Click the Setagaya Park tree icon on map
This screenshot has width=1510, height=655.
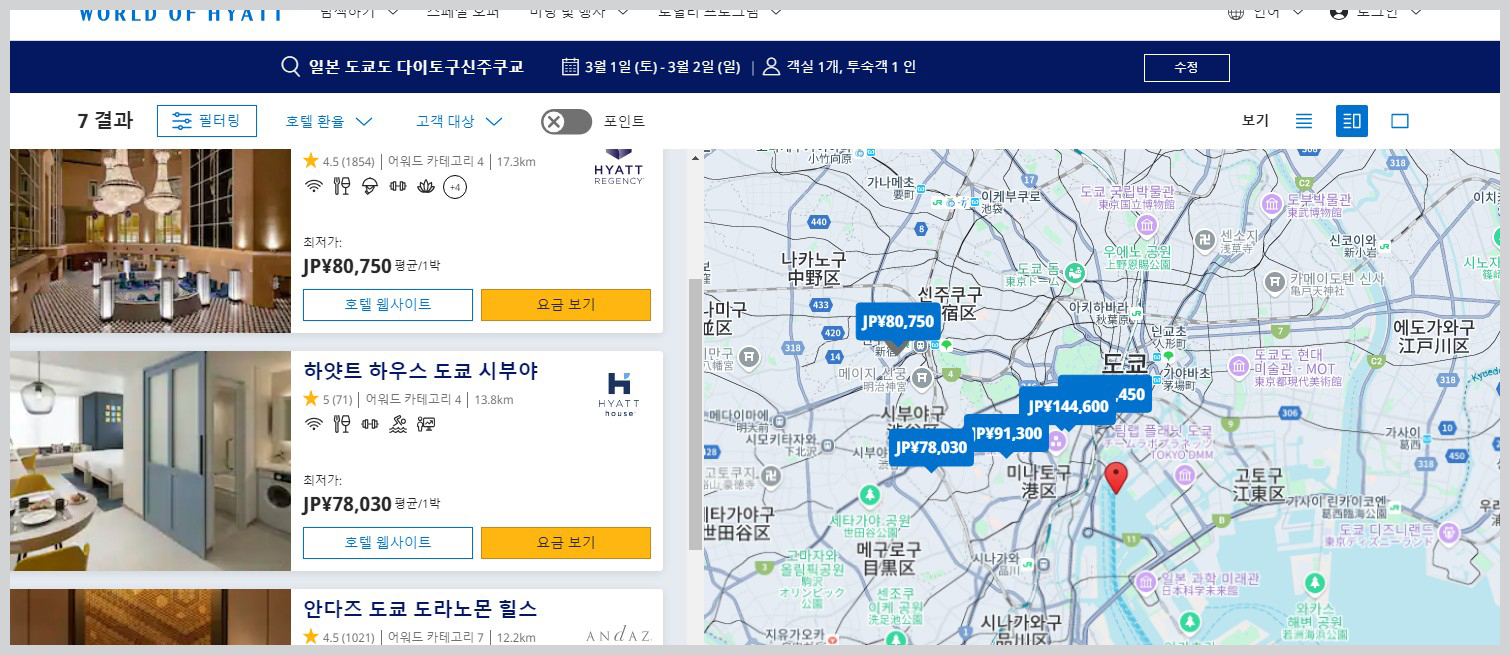870,496
